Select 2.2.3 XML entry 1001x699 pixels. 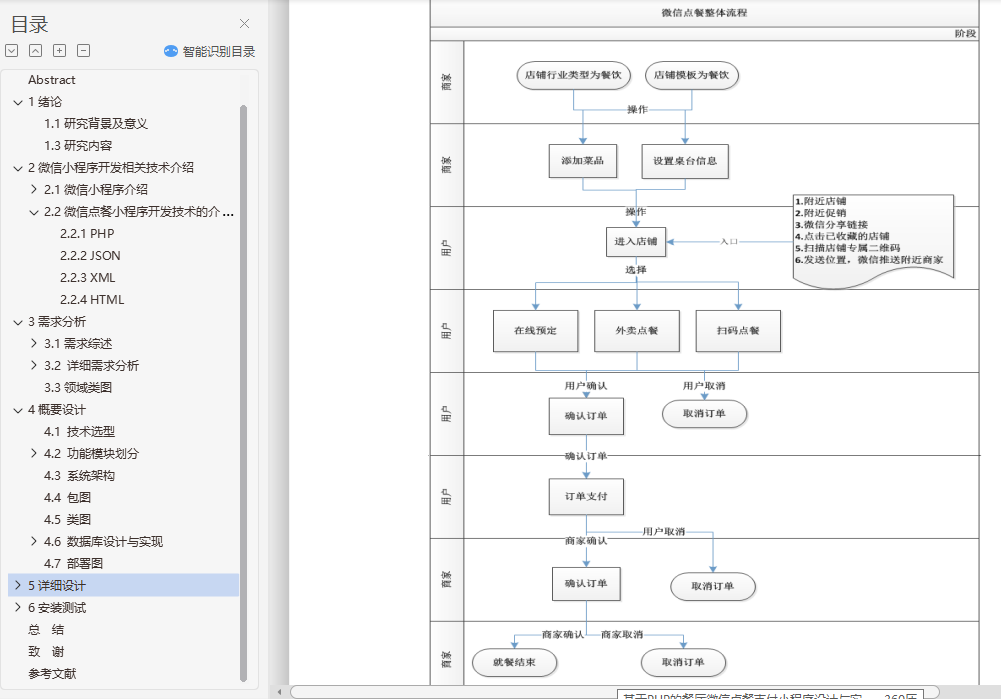pos(87,278)
